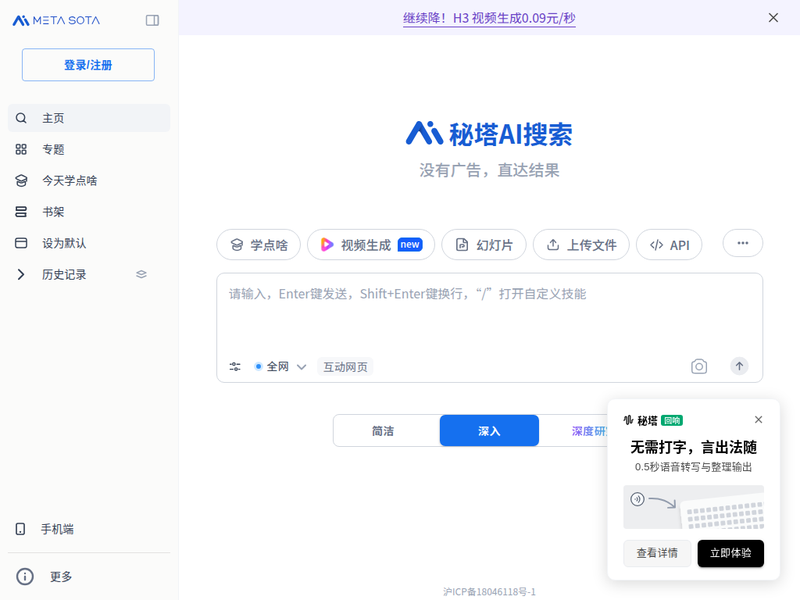Screen dimensions: 800x600
Task: Click the grid icon beside 专题
Action: pyautogui.click(x=21, y=149)
